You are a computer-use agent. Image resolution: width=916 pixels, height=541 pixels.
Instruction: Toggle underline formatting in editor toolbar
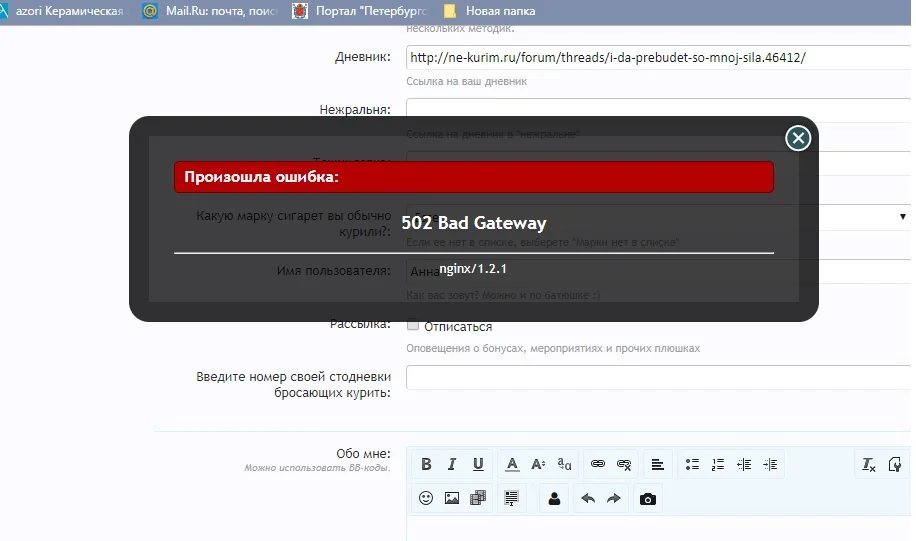click(478, 464)
